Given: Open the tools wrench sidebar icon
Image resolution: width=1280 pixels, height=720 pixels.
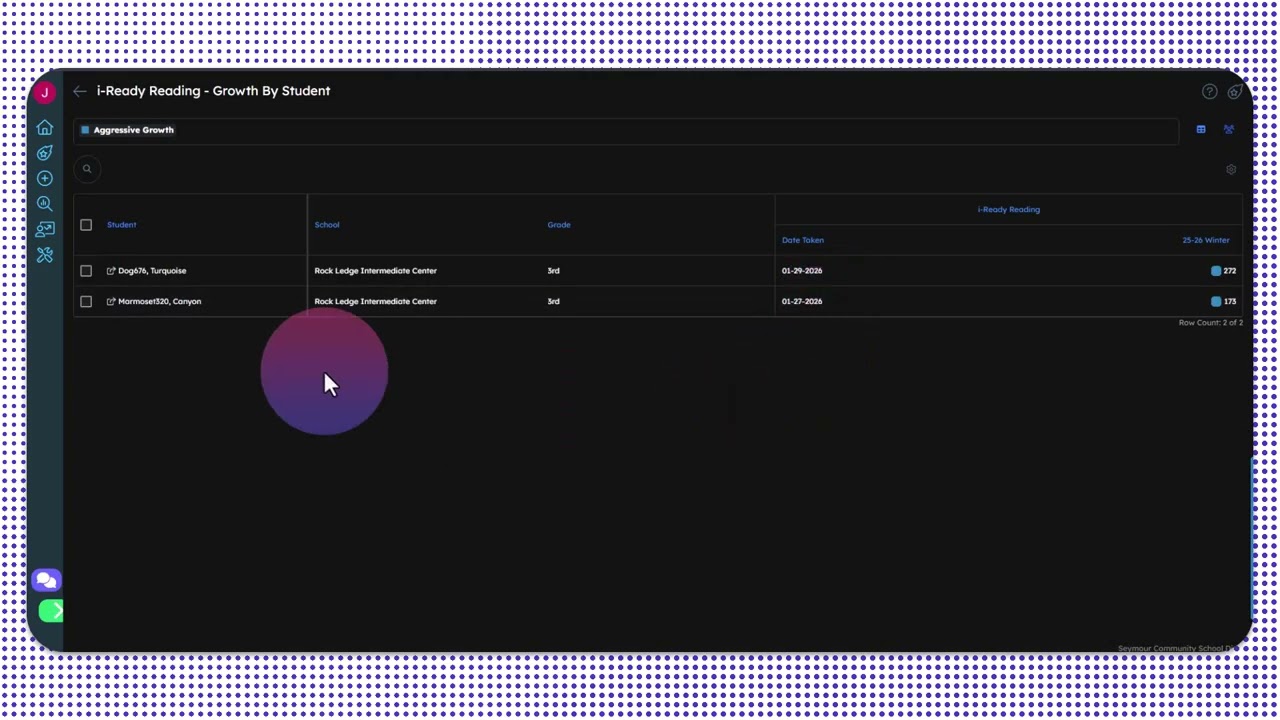Looking at the screenshot, I should (45, 255).
